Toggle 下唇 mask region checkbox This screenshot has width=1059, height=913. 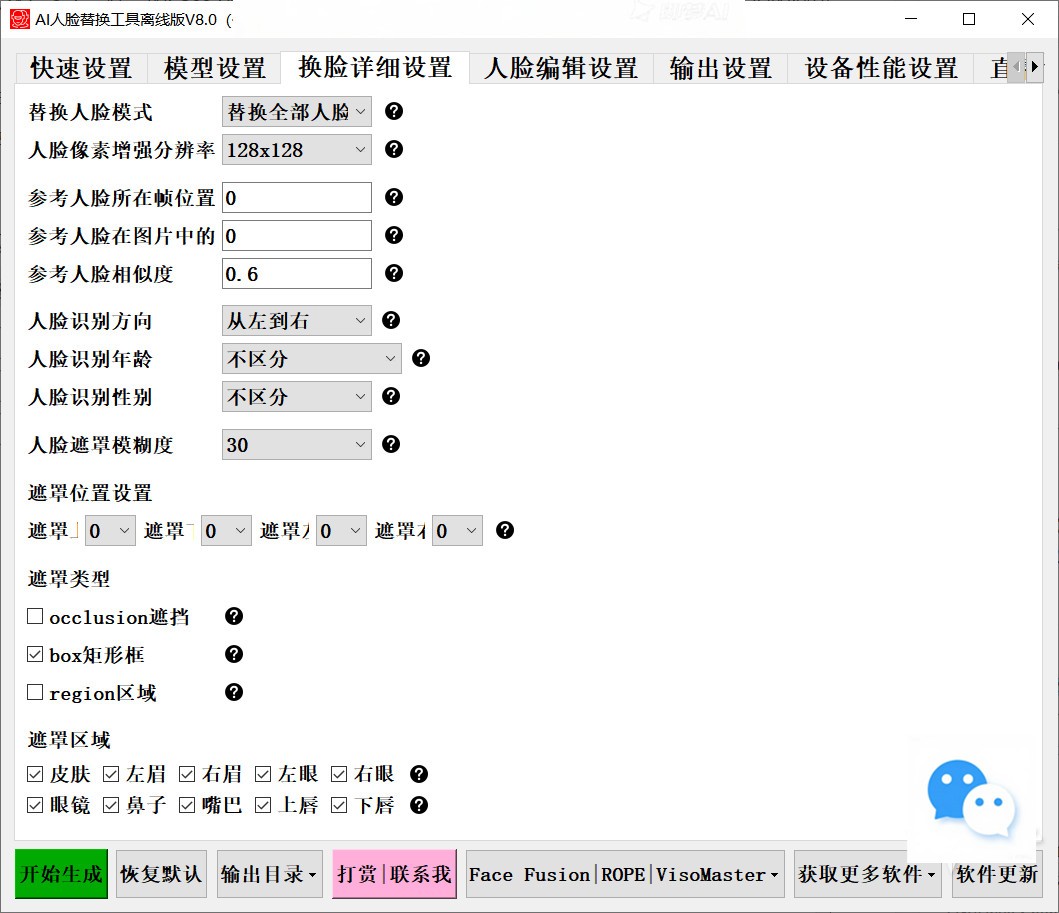[x=339, y=805]
